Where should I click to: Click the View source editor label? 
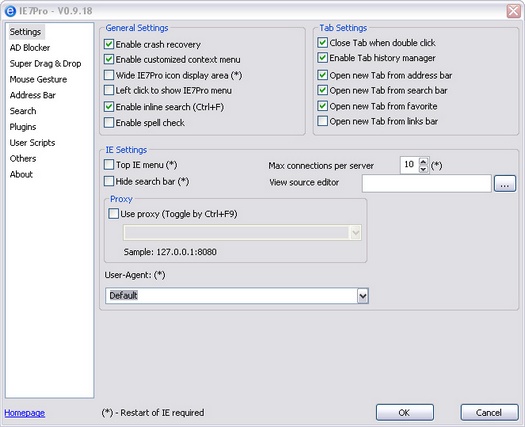tap(304, 183)
